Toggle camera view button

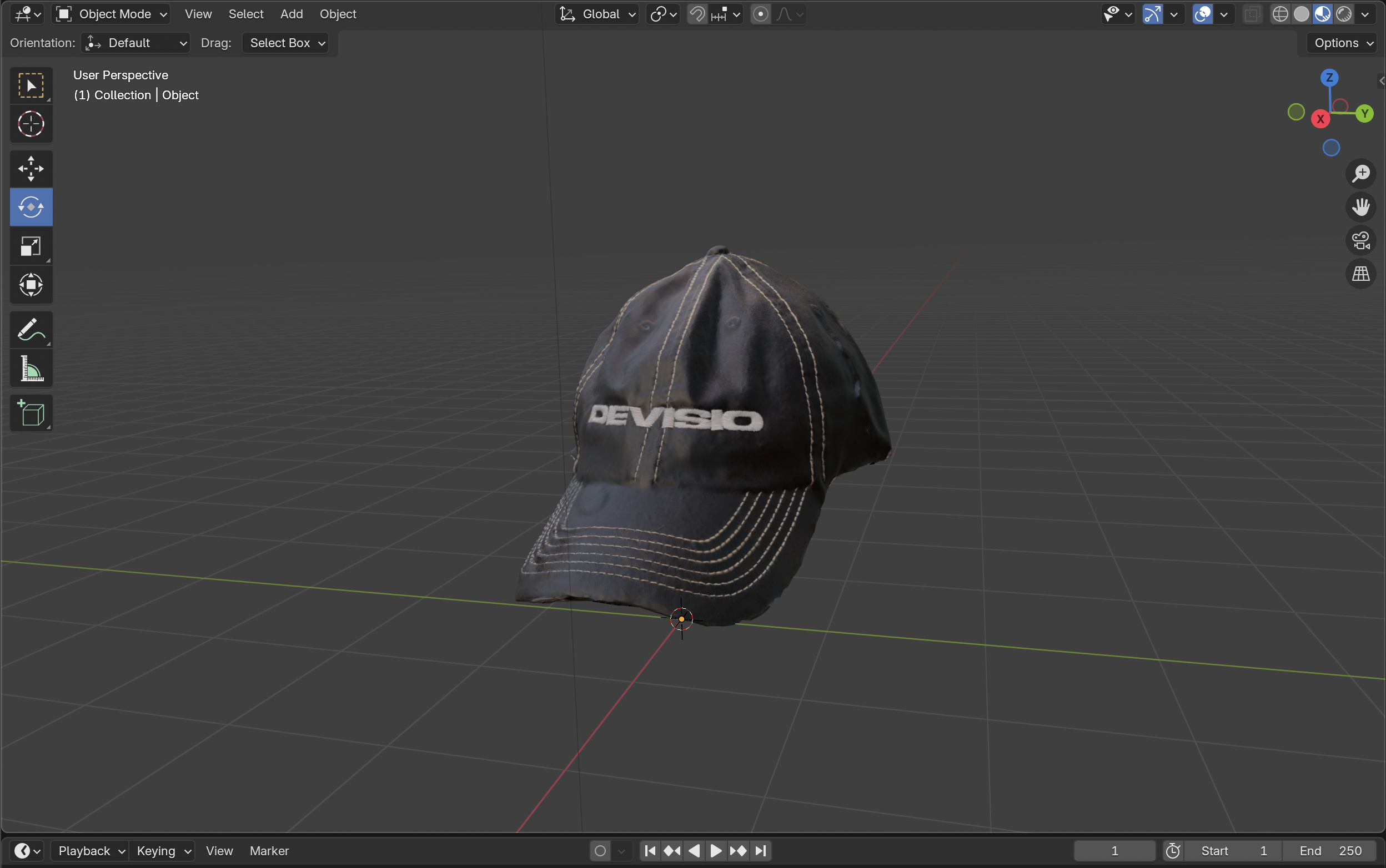(x=1360, y=240)
